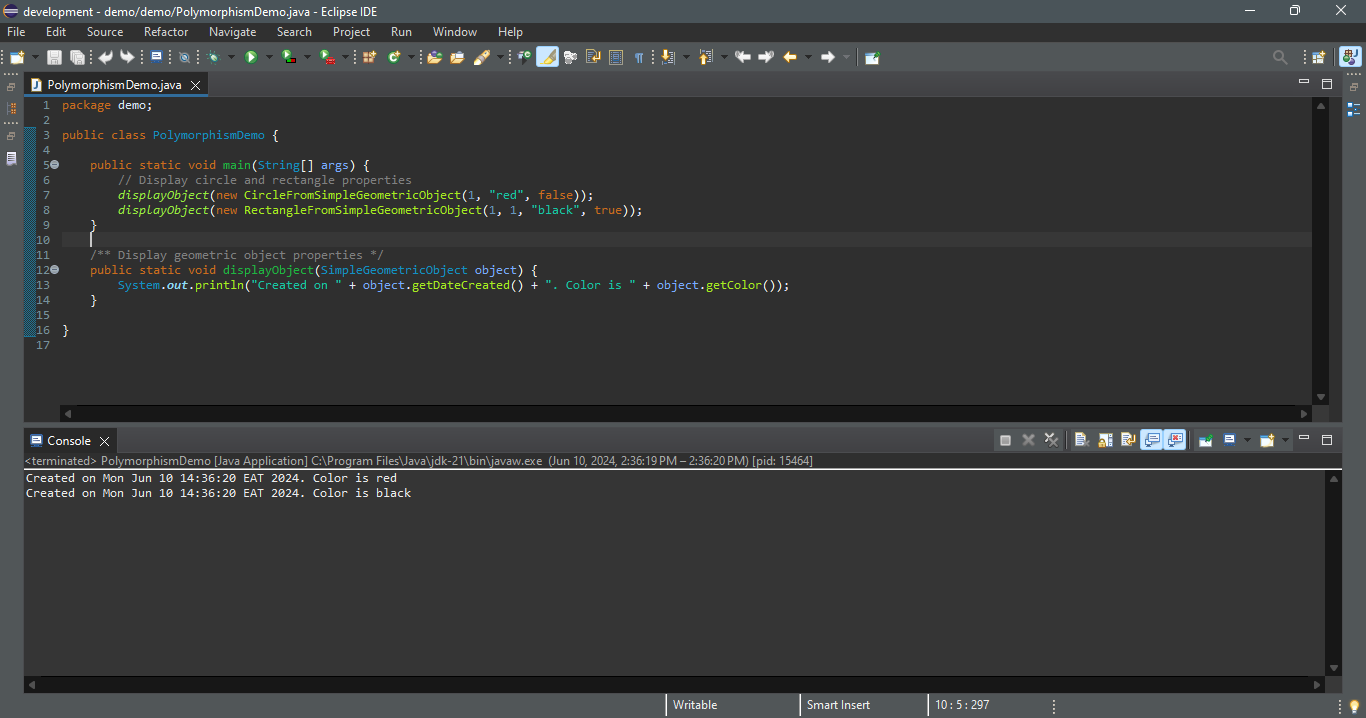
Task: Open the Refactor menu
Action: 165,32
